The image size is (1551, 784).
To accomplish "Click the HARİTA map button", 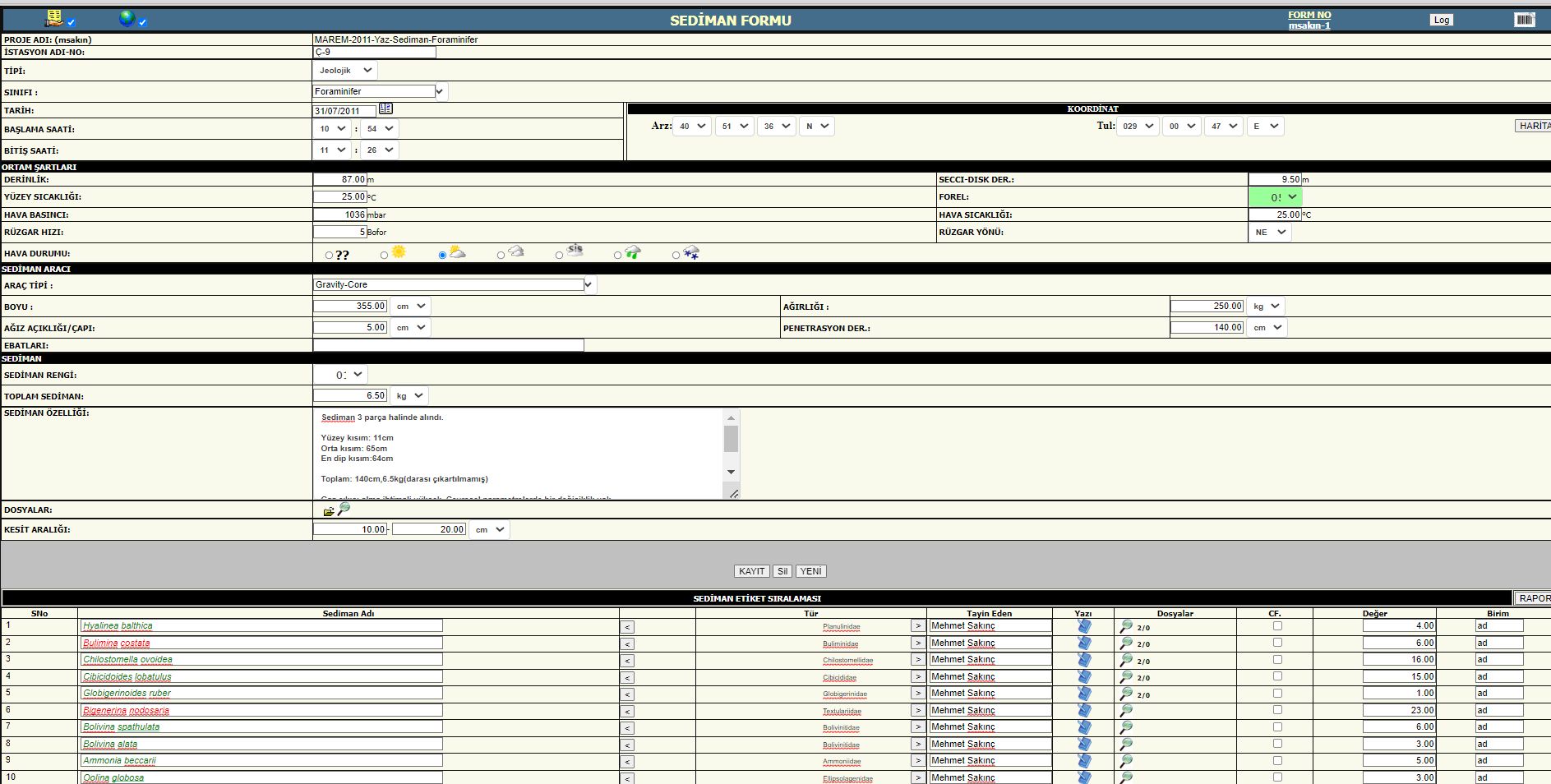I will click(1533, 126).
